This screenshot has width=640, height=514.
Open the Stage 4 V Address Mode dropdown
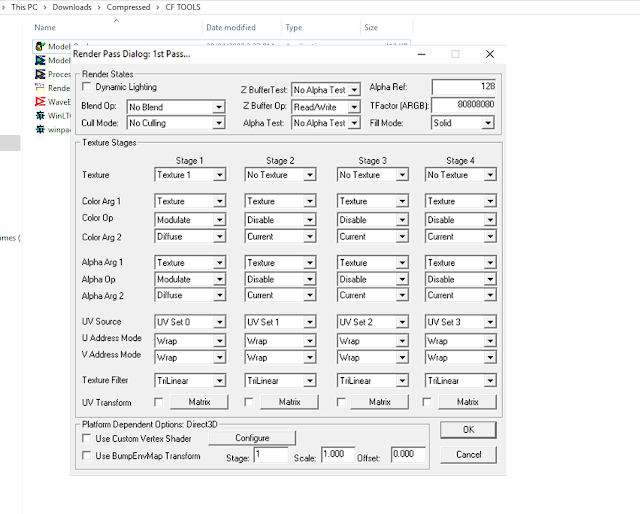click(x=460, y=357)
